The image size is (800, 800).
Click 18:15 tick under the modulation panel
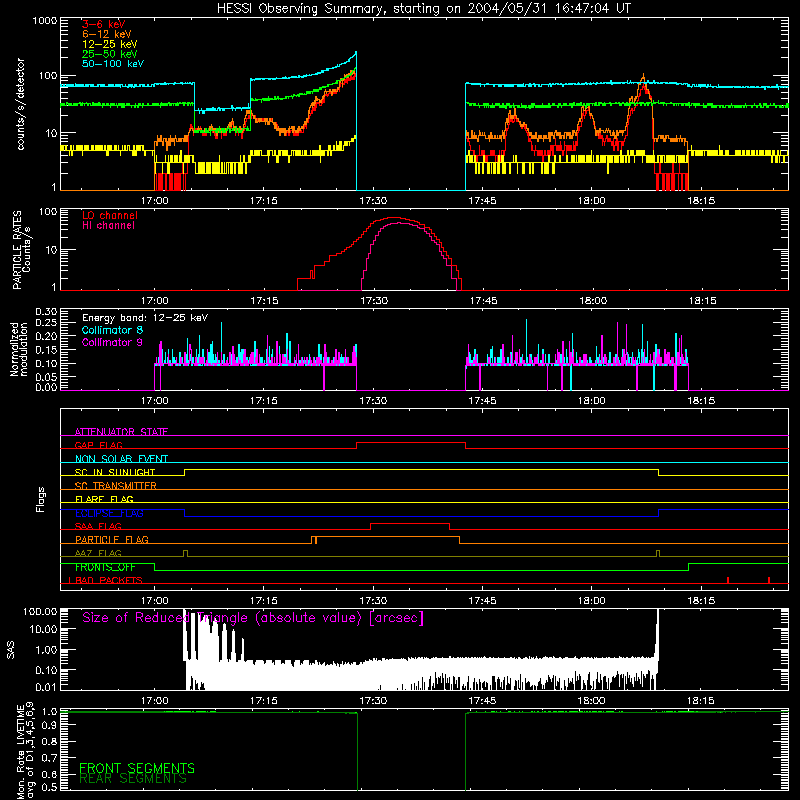(701, 401)
